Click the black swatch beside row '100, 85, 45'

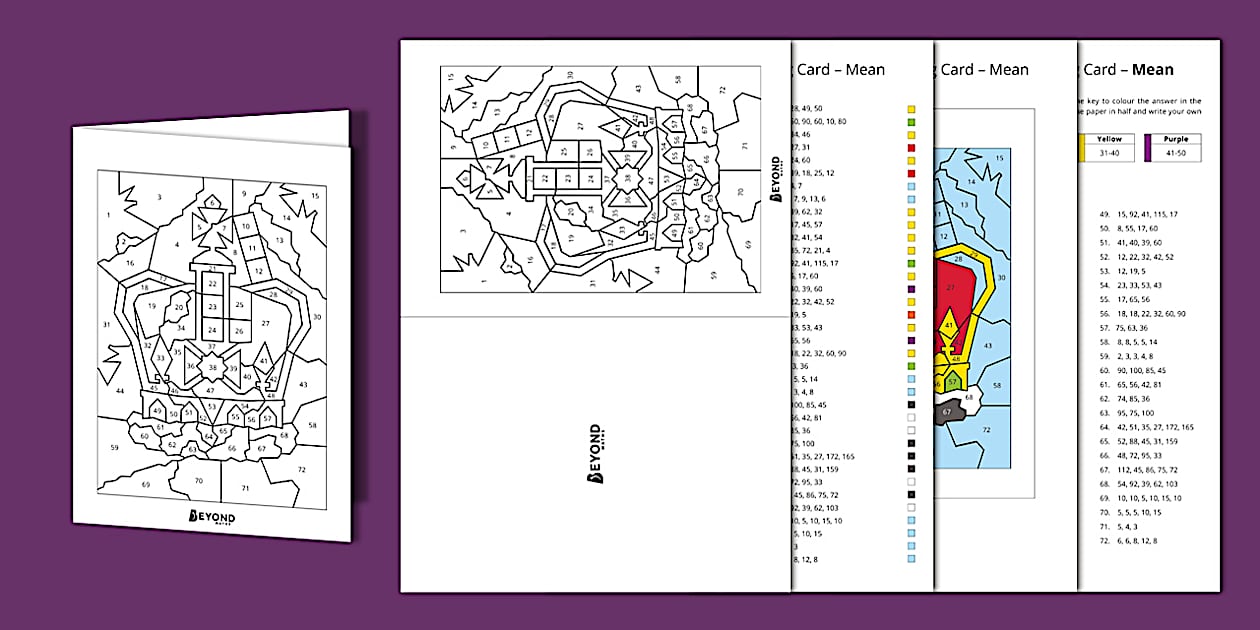coord(911,405)
